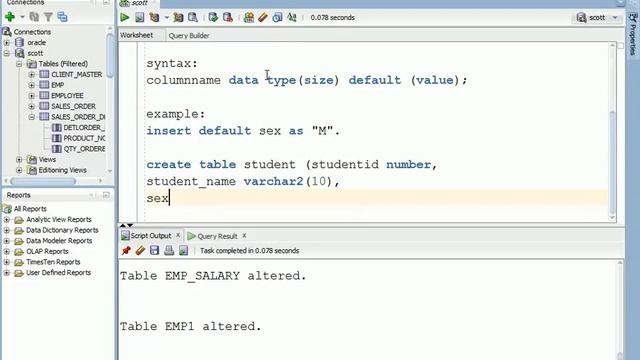640x360 pixels.
Task: Open the Explain Plan dropdown arrow
Action: tap(166, 18)
